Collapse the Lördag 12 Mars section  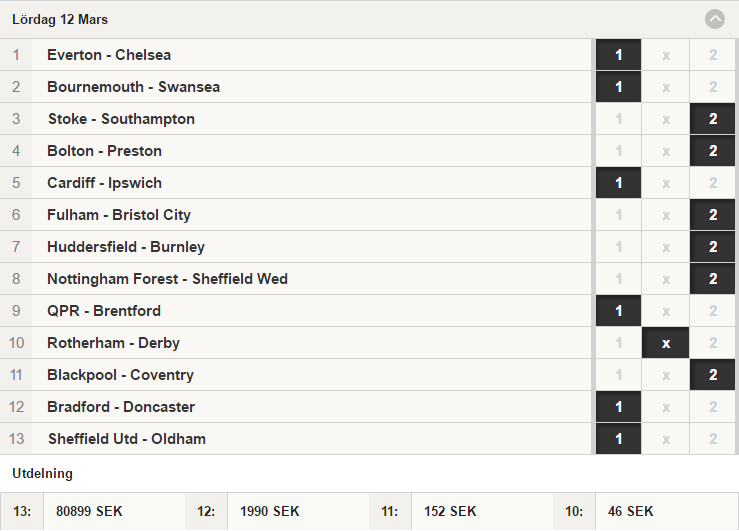[714, 19]
